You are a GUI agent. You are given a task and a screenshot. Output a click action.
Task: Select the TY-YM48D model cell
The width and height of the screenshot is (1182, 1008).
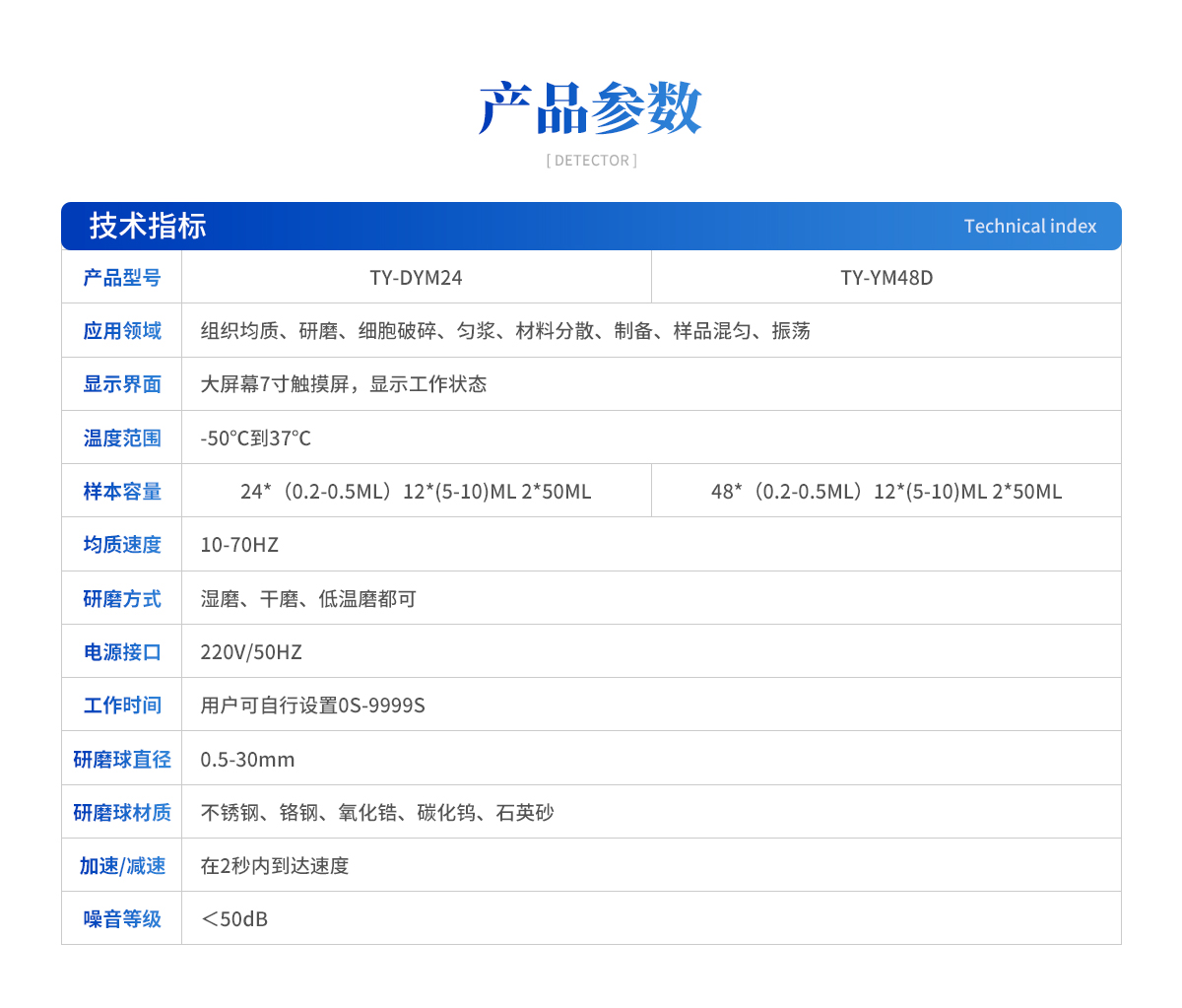(x=886, y=278)
